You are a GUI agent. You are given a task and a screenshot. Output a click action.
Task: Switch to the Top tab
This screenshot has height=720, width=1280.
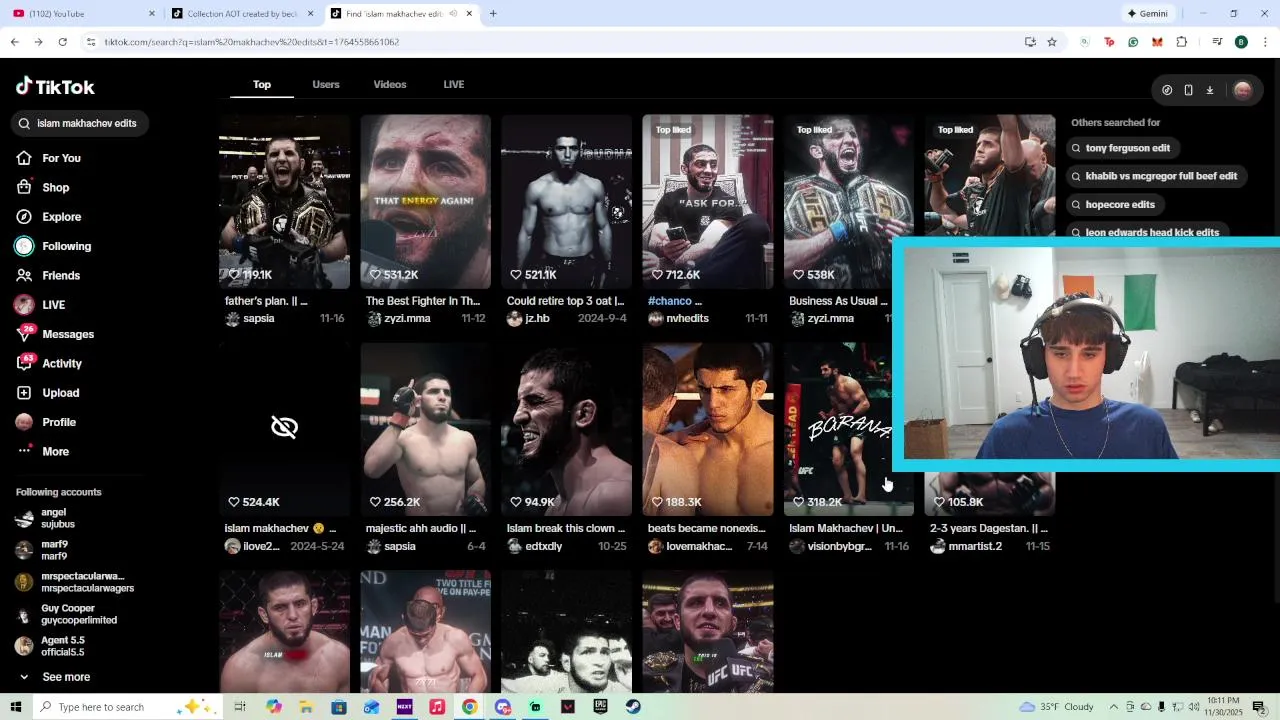(262, 85)
